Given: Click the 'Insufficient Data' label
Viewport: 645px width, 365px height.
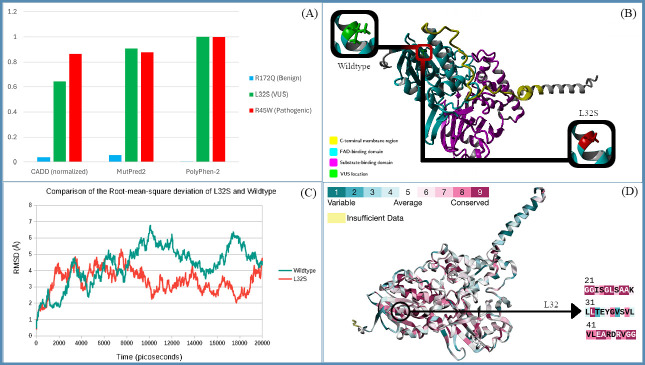Looking at the screenshot, I should pos(375,218).
